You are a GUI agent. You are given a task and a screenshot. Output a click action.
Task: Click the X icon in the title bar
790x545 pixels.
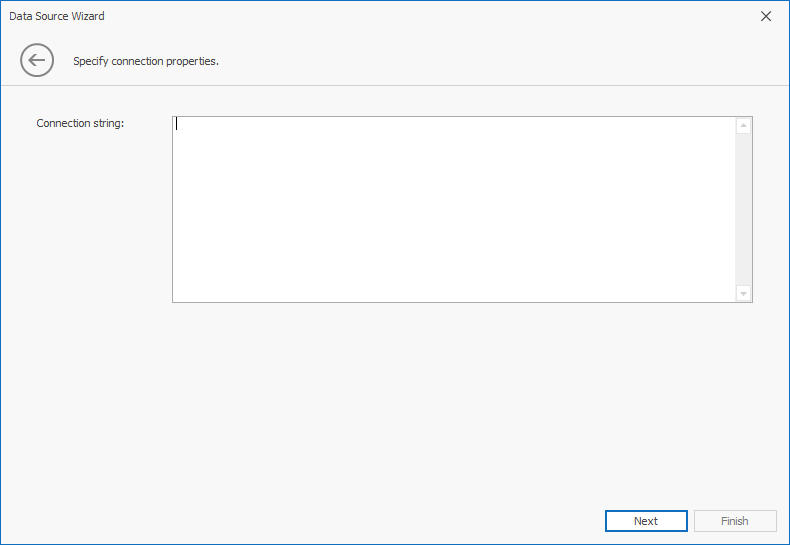coord(766,16)
